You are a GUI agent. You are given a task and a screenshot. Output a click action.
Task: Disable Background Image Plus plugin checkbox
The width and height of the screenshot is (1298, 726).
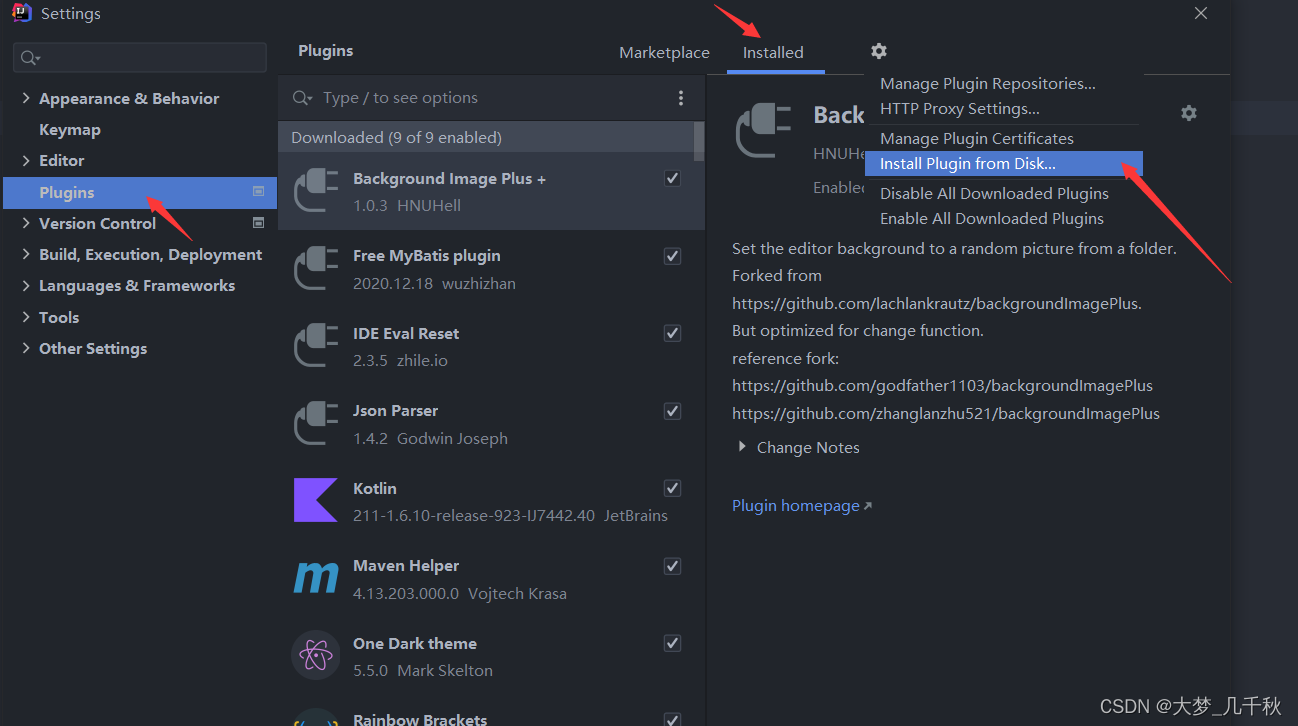[672, 178]
